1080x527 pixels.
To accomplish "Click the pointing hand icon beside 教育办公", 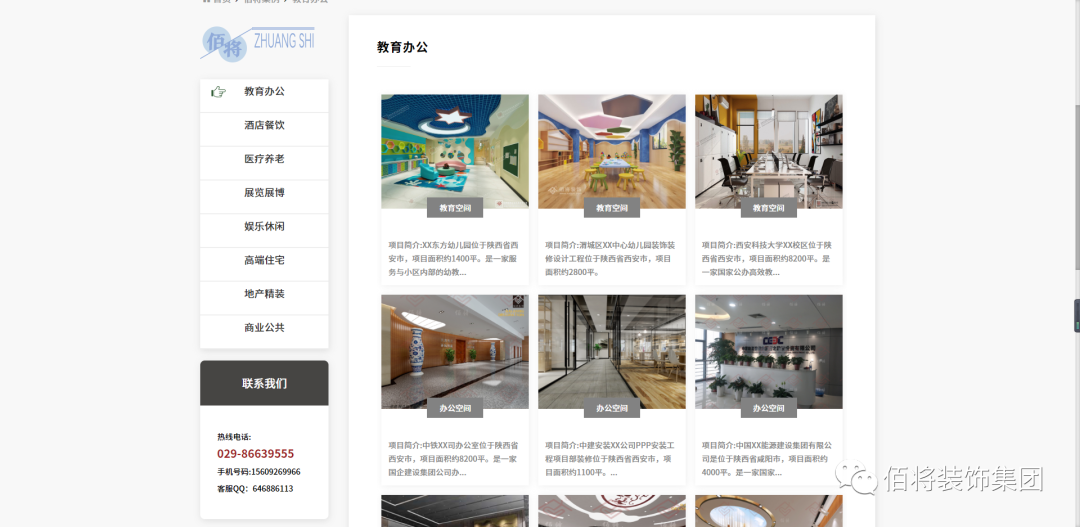I will [x=218, y=92].
